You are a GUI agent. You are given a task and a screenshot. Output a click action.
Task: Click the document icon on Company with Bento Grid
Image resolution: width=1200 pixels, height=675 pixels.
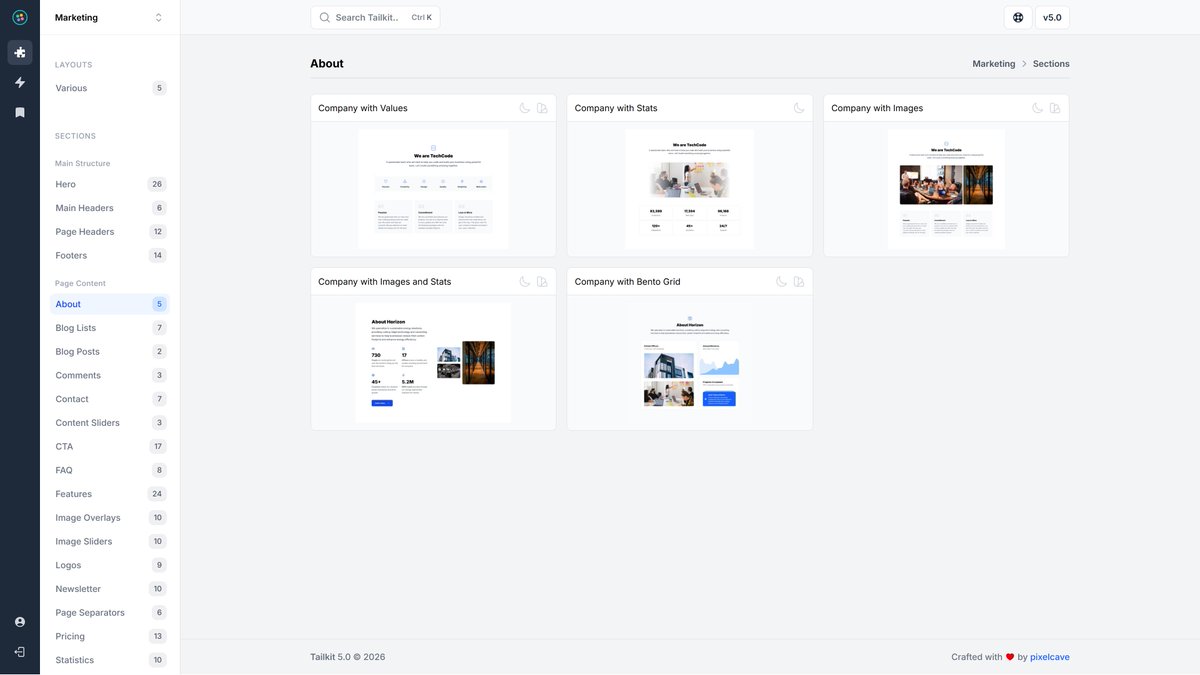pos(799,282)
